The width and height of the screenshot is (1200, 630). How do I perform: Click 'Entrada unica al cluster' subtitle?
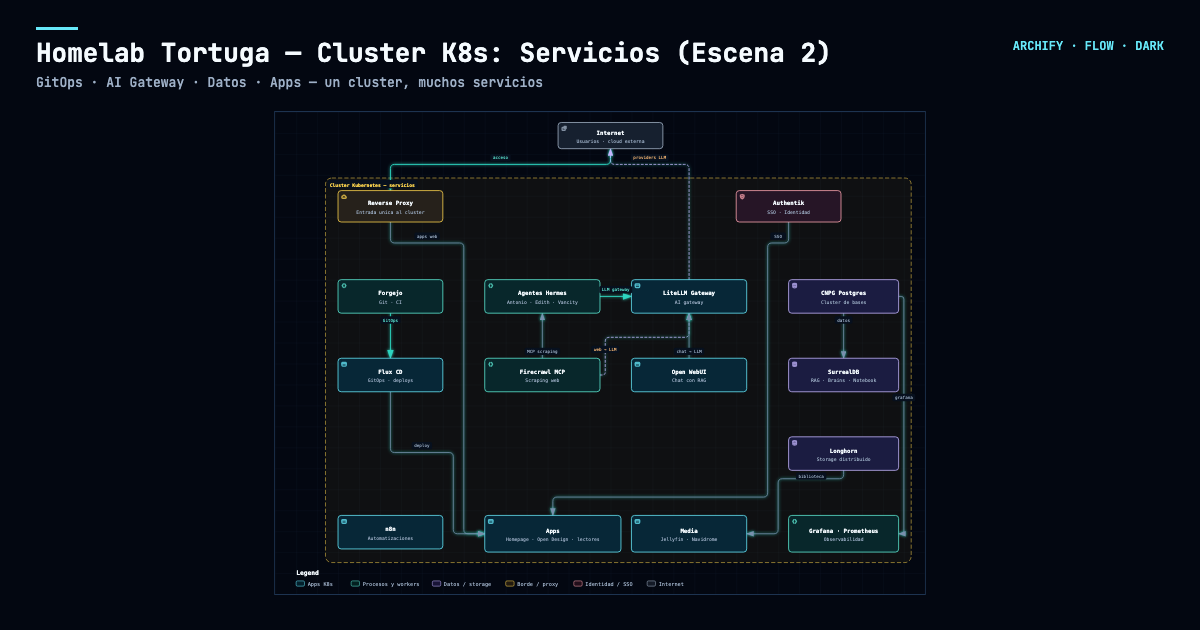(390, 212)
